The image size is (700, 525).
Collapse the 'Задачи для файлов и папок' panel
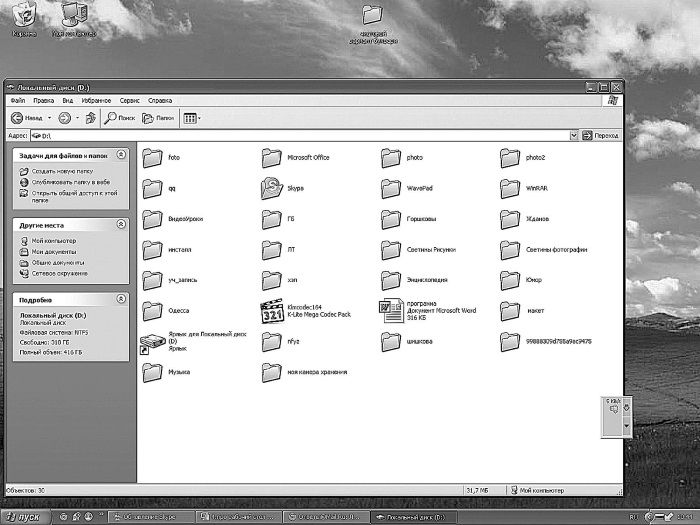coord(121,155)
